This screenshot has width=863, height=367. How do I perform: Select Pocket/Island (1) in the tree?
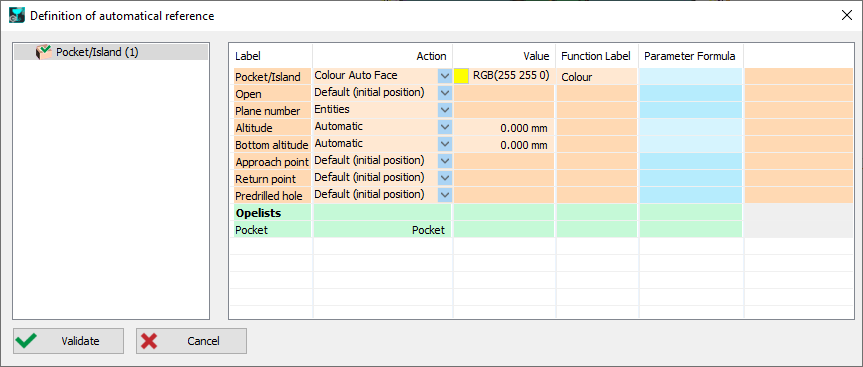click(97, 52)
